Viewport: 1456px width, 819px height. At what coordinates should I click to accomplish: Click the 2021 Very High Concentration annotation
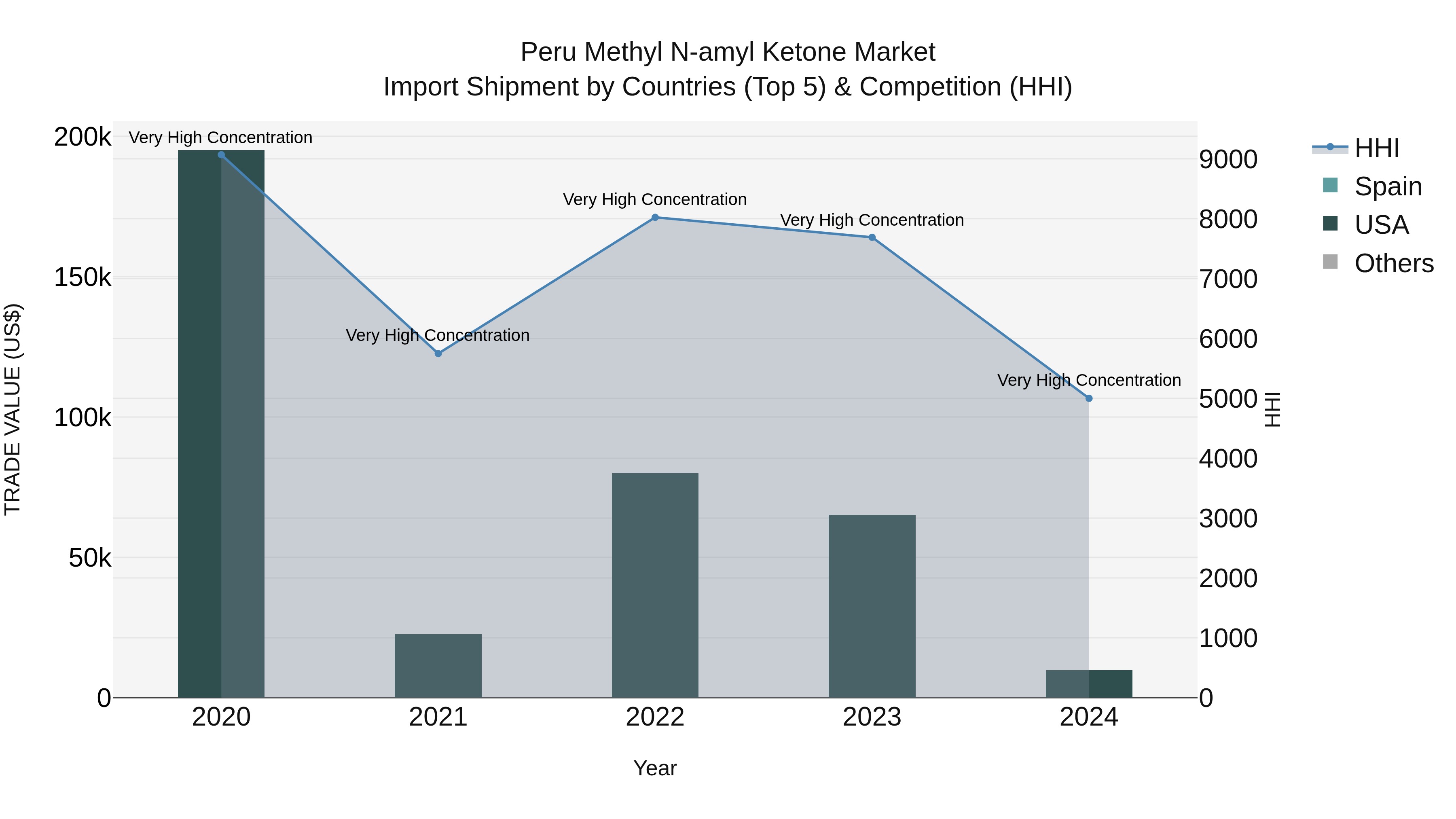438,335
